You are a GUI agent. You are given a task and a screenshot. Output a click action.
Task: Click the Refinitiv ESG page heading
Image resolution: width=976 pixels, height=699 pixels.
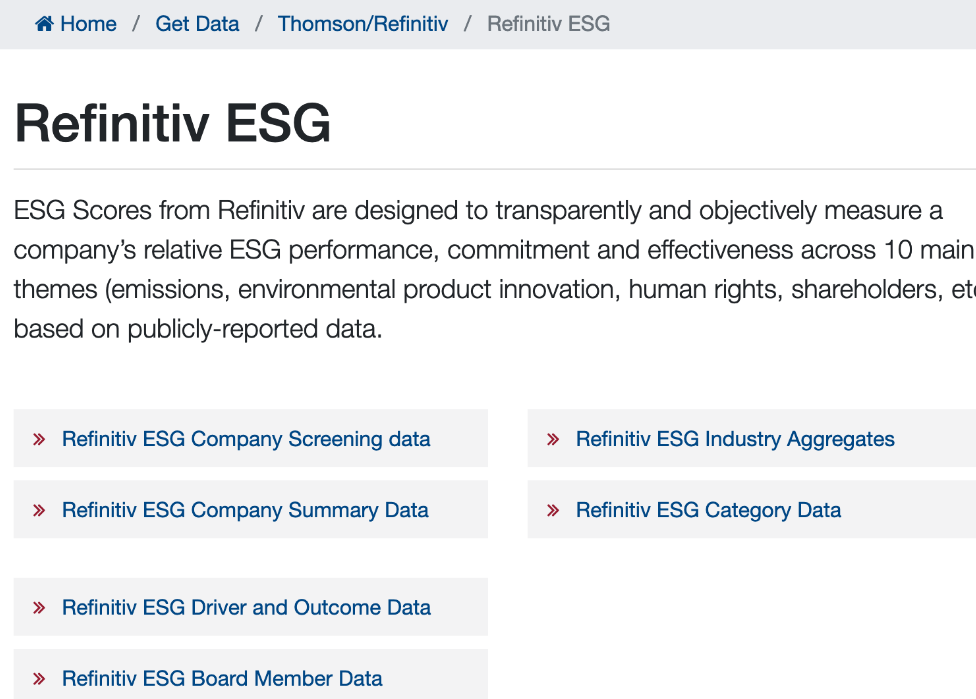[172, 123]
